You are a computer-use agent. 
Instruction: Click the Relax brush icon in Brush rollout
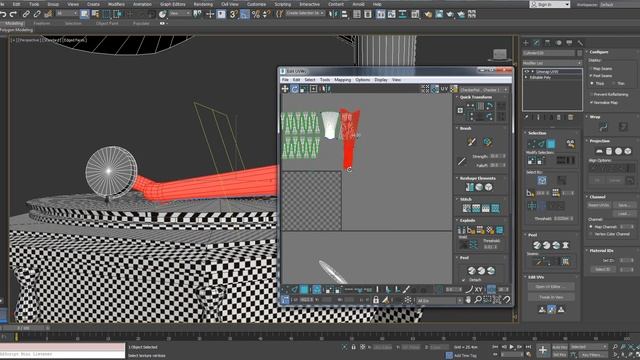click(x=487, y=142)
